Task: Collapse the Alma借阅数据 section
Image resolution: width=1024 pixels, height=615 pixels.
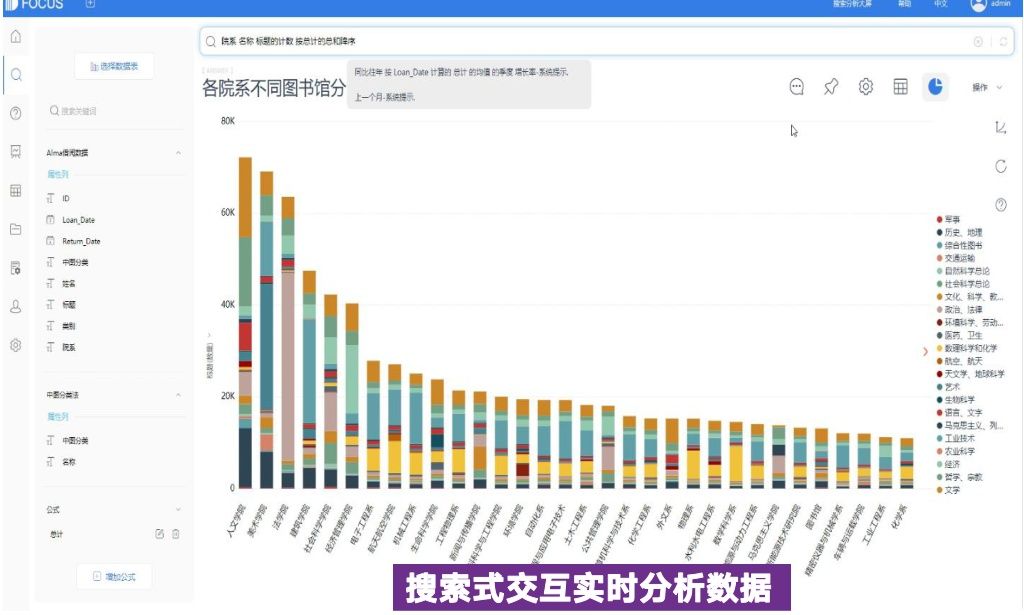Action: tap(178, 153)
